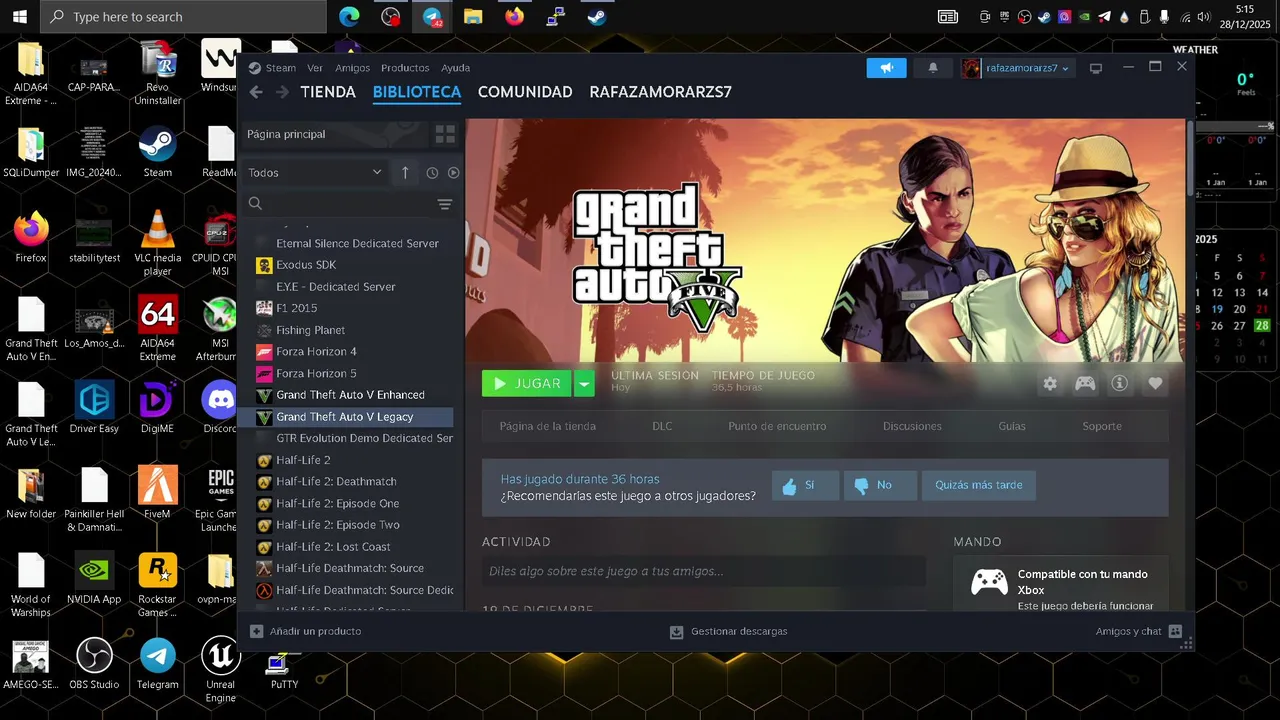Open the Ayuda menu
This screenshot has height=720, width=1280.
click(456, 68)
